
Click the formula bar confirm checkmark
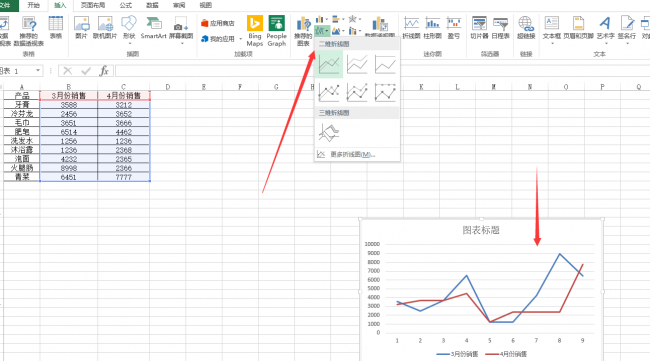(x=86, y=71)
